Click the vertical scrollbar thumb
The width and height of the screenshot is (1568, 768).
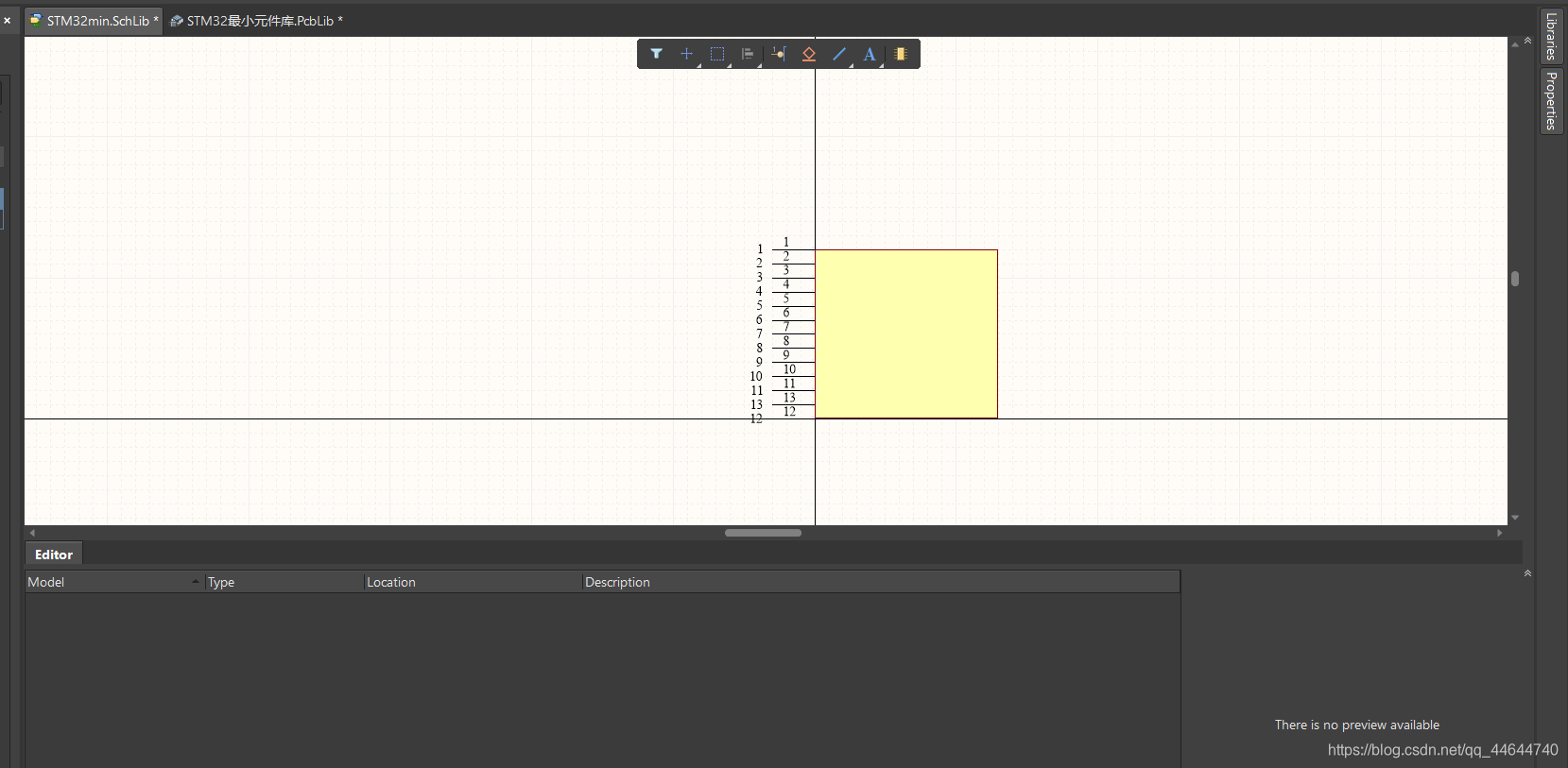[1515, 279]
